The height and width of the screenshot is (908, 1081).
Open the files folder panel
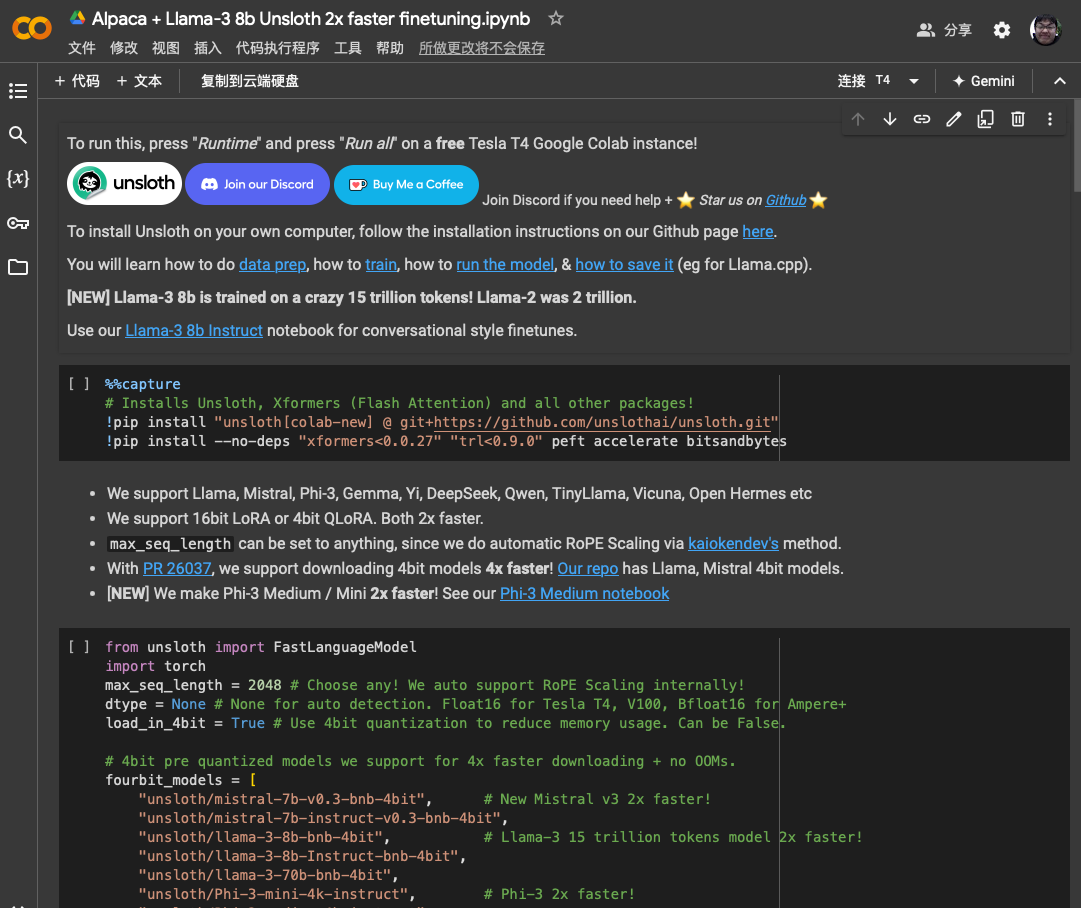pos(18,267)
